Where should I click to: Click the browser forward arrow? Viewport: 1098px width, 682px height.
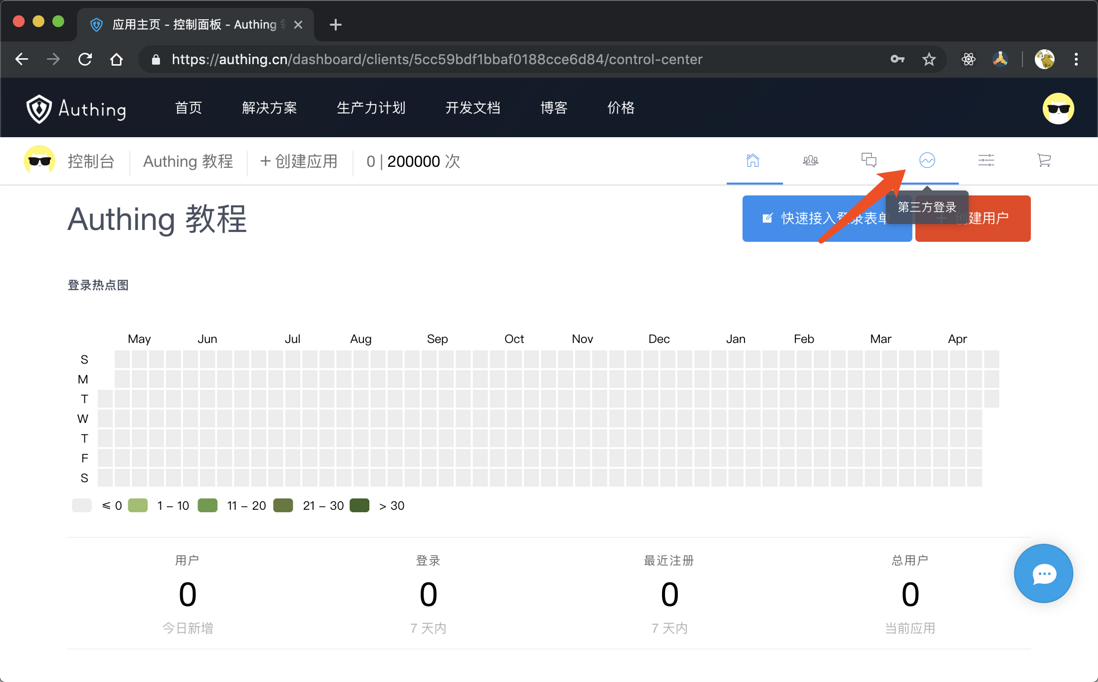point(53,60)
